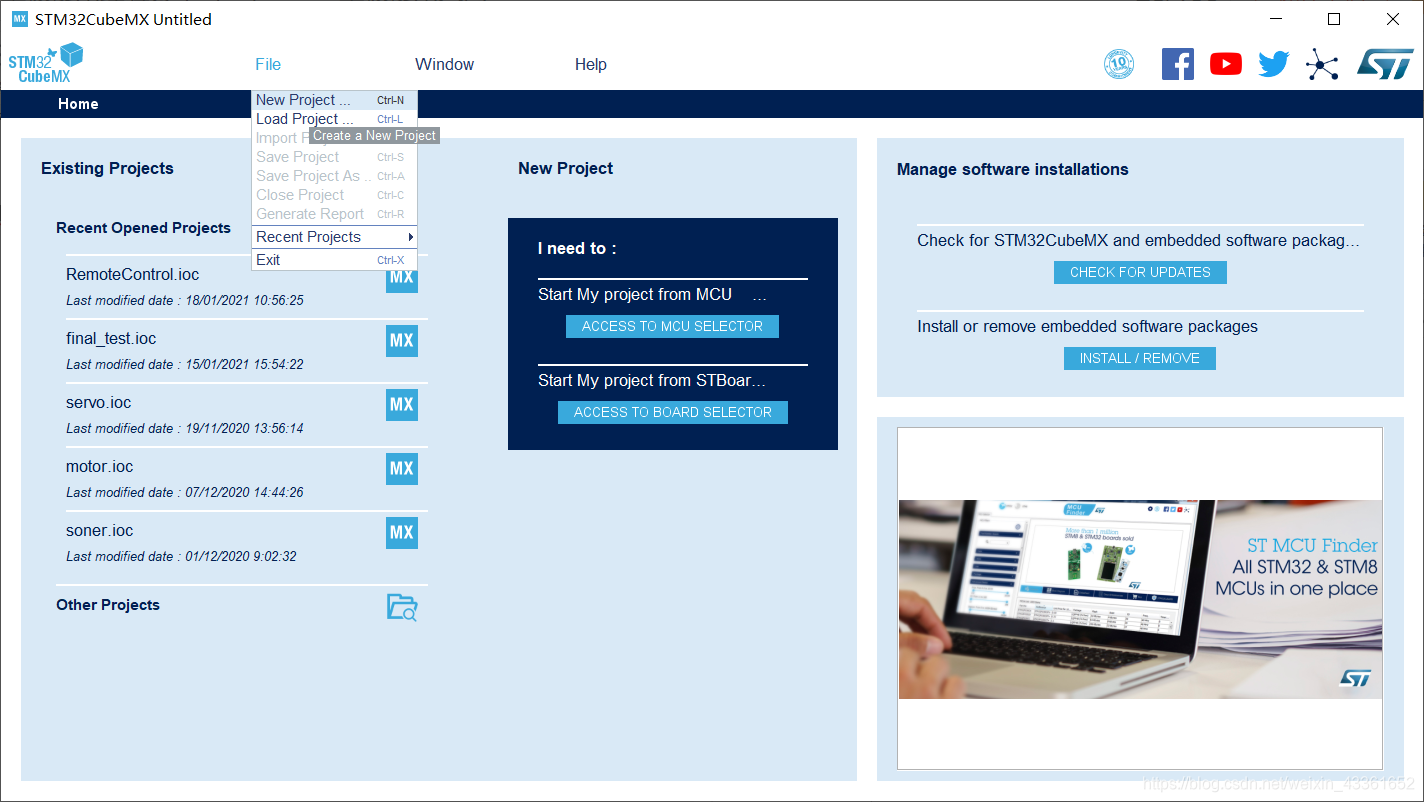Choose Load Project from File menu
The width and height of the screenshot is (1424, 802).
334,119
